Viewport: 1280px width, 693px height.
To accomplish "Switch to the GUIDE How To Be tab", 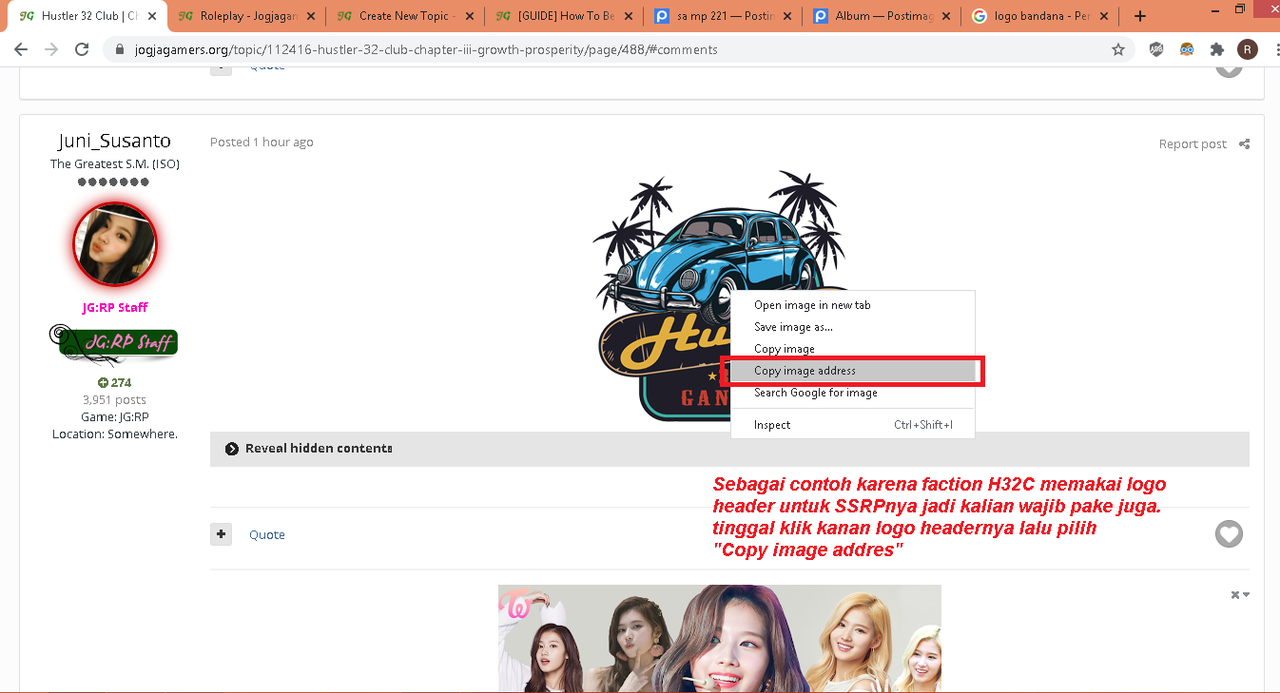I will click(x=565, y=16).
